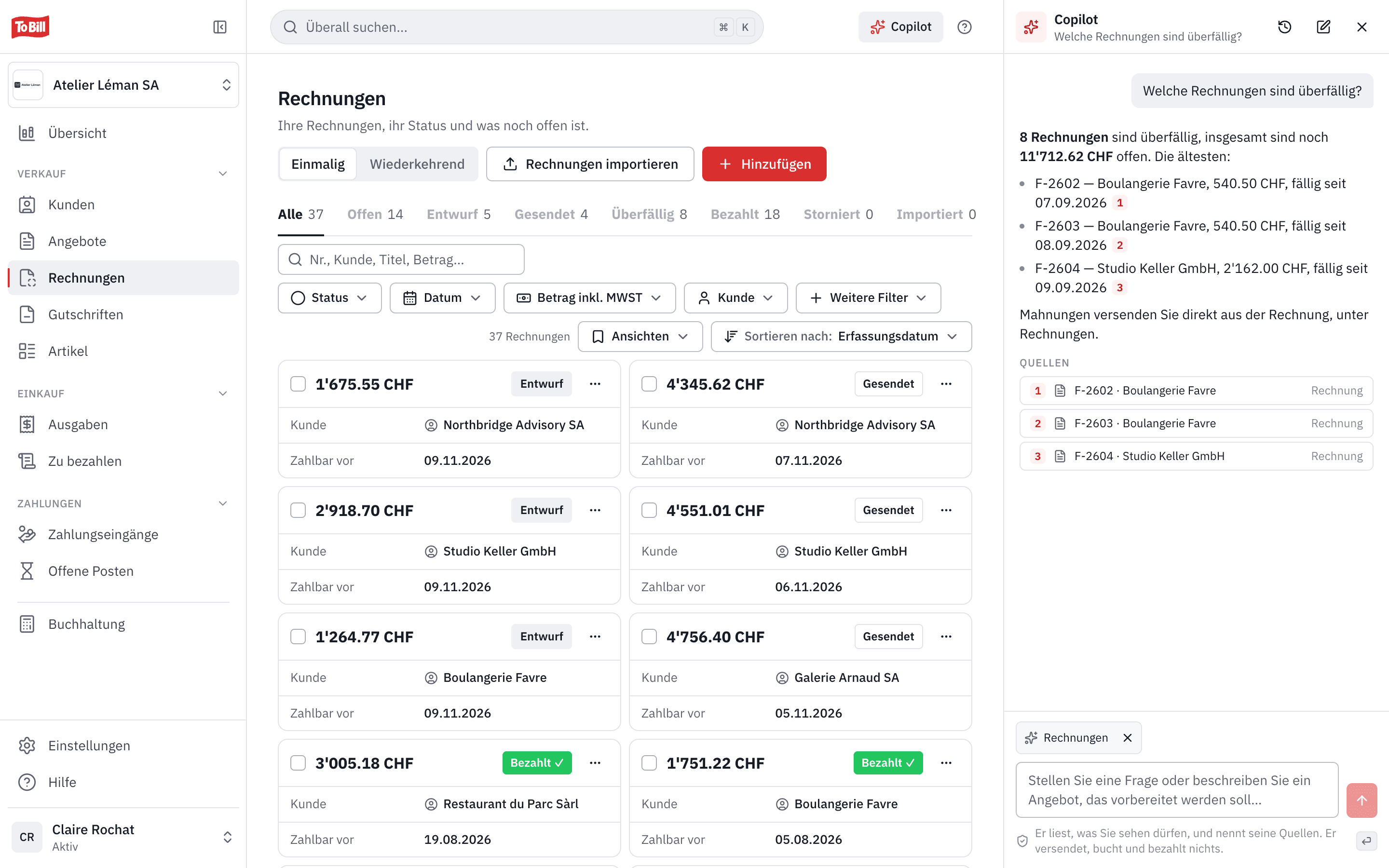Open Zu bezahlen in sidebar
Viewport: 1389px width, 868px height.
(x=123, y=461)
